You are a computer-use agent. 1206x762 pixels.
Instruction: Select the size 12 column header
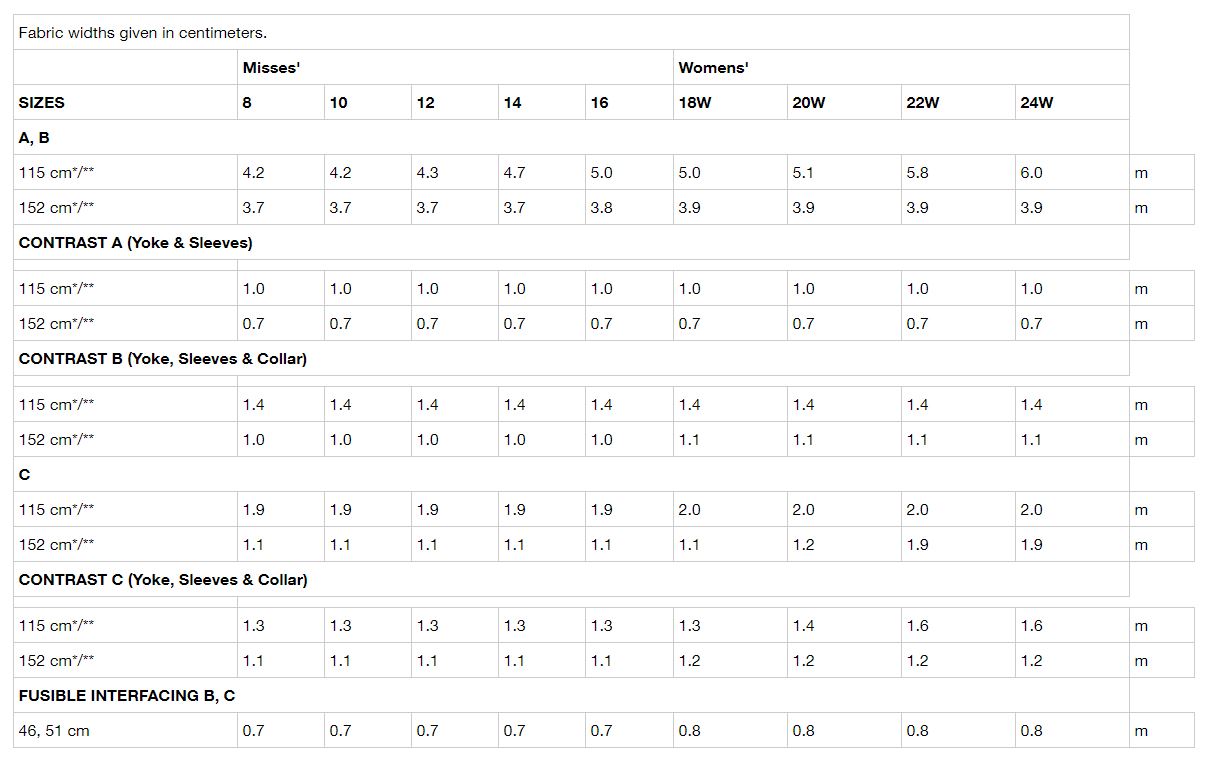pos(426,103)
